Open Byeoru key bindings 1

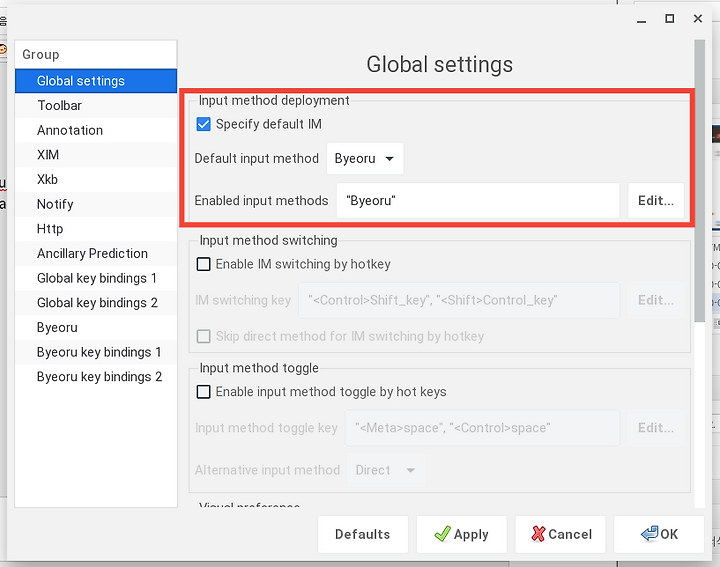click(96, 352)
